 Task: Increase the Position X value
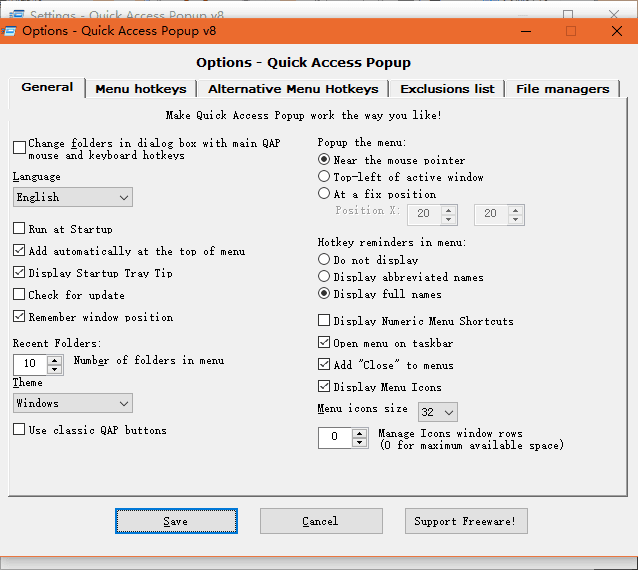[x=449, y=210]
